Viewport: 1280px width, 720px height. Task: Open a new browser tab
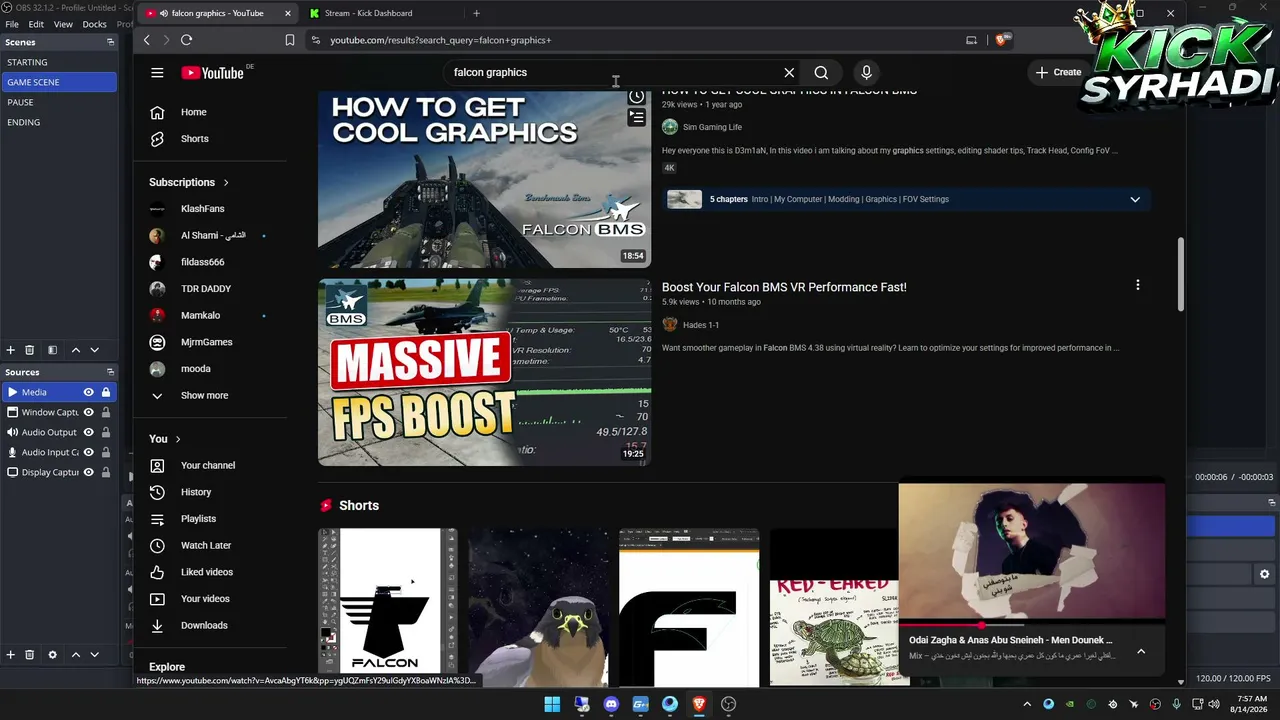476,13
